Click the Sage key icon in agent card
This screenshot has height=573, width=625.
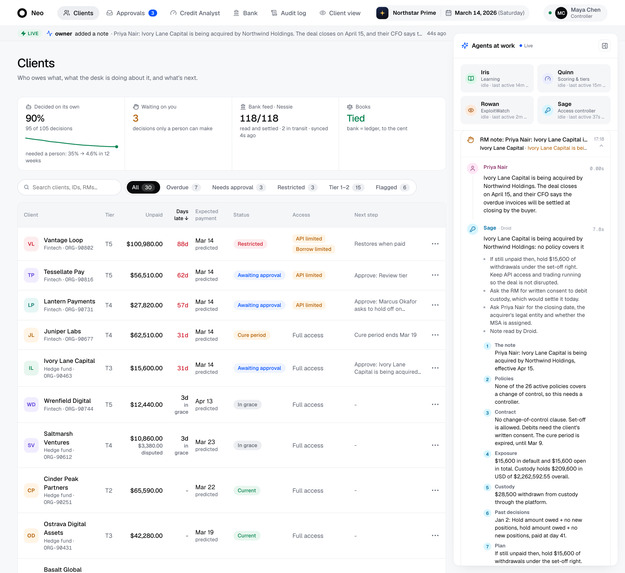tap(548, 110)
